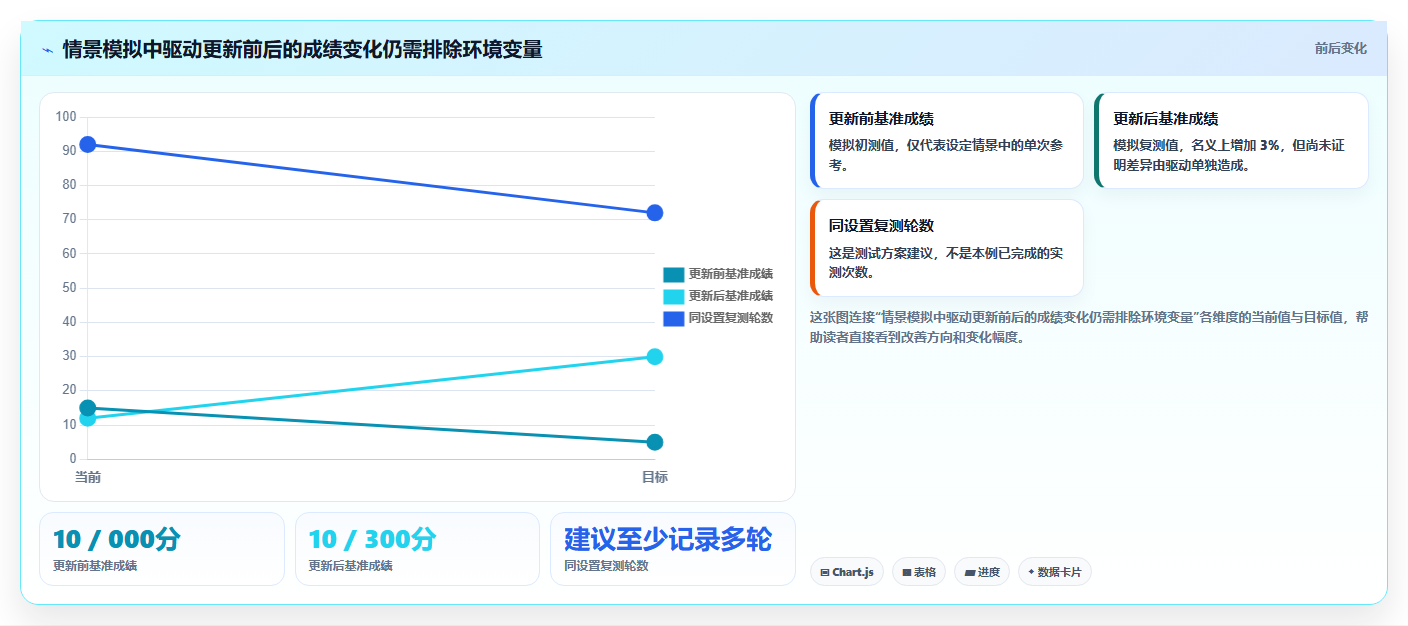Viewport: 1408px width, 626px height.
Task: Click the icon inside the 表格 chip
Action: (x=906, y=573)
